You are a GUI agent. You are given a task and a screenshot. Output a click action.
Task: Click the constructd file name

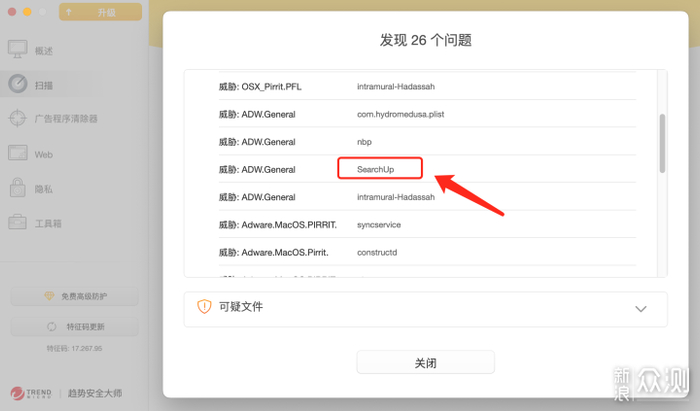(377, 253)
